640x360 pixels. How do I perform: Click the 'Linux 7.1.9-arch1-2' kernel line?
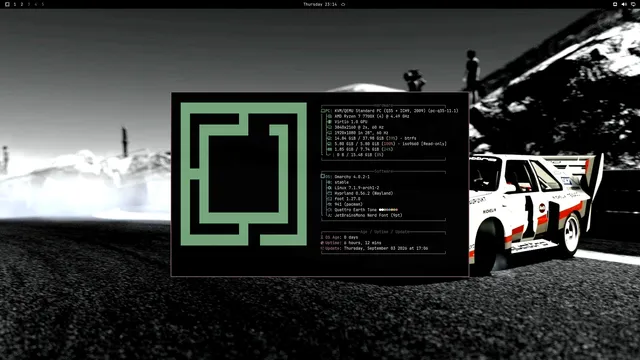pos(357,188)
